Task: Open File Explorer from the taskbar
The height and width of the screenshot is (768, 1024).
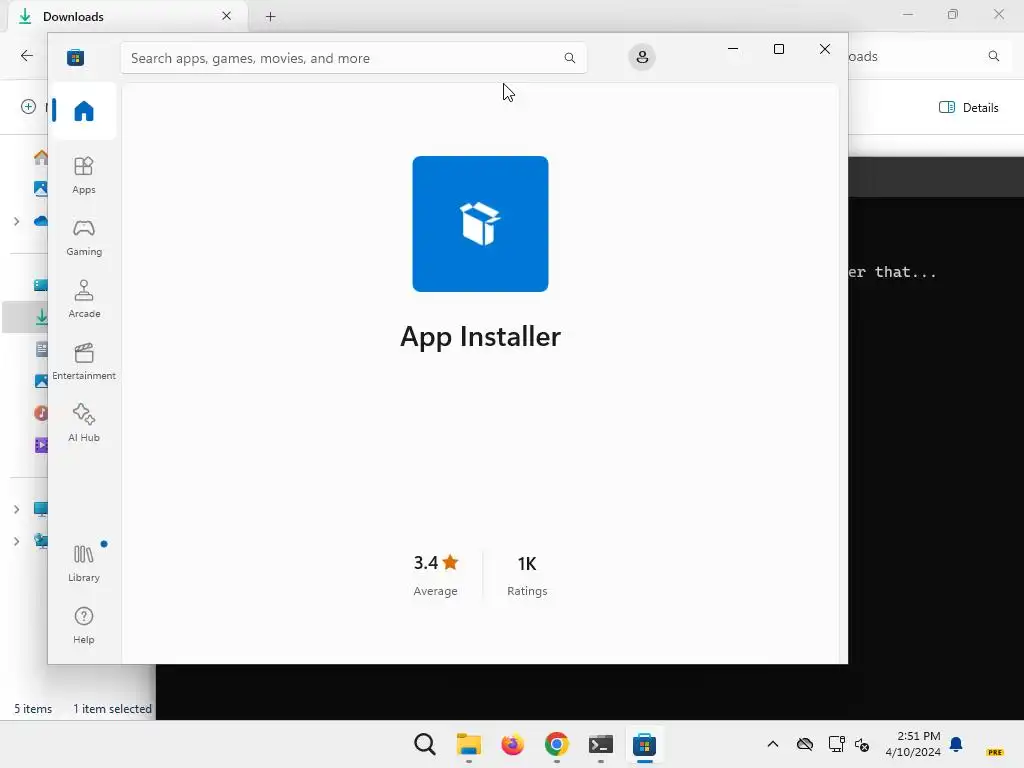Action: tap(468, 744)
